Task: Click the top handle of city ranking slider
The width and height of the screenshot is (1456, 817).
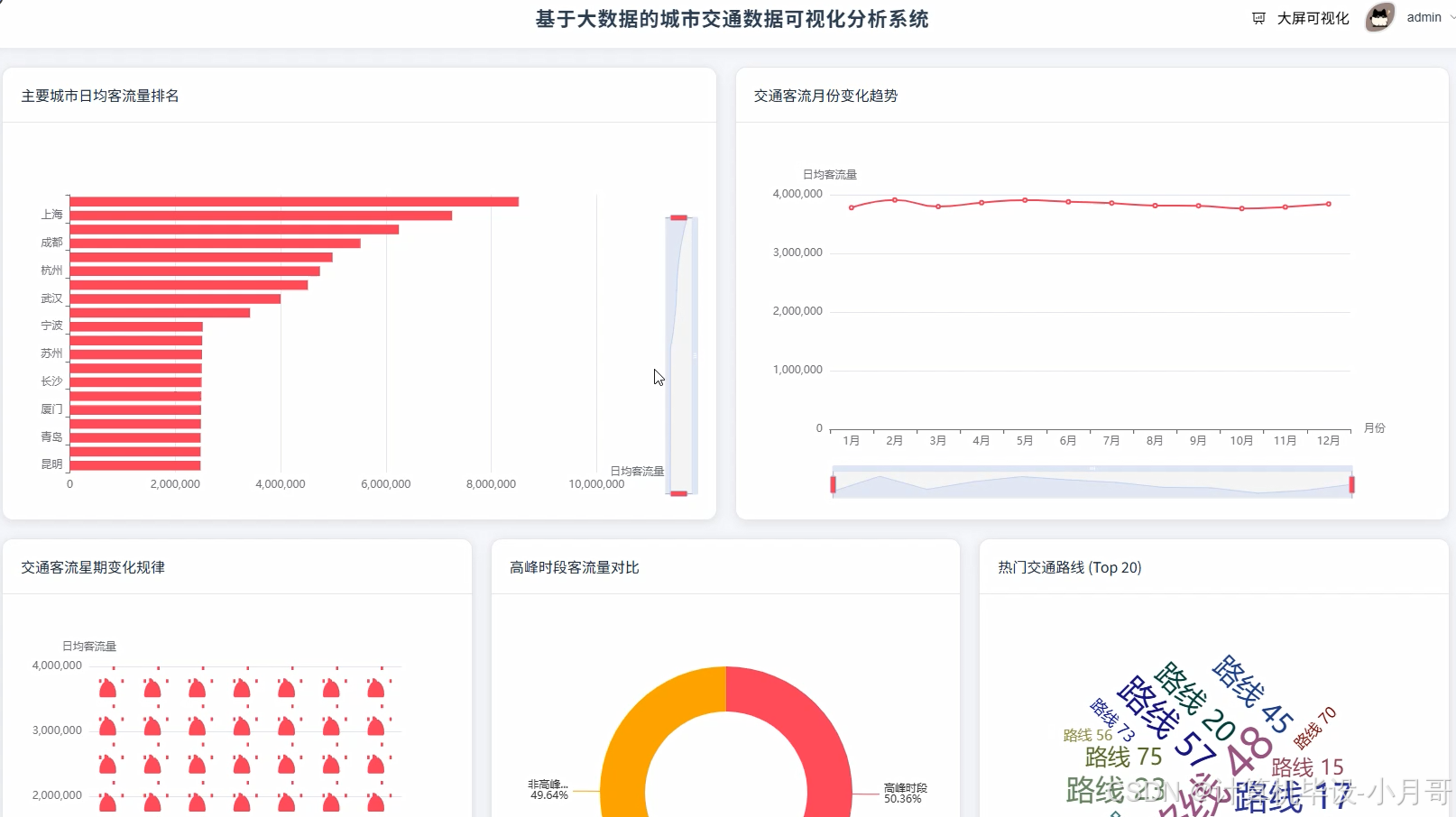Action: point(679,217)
